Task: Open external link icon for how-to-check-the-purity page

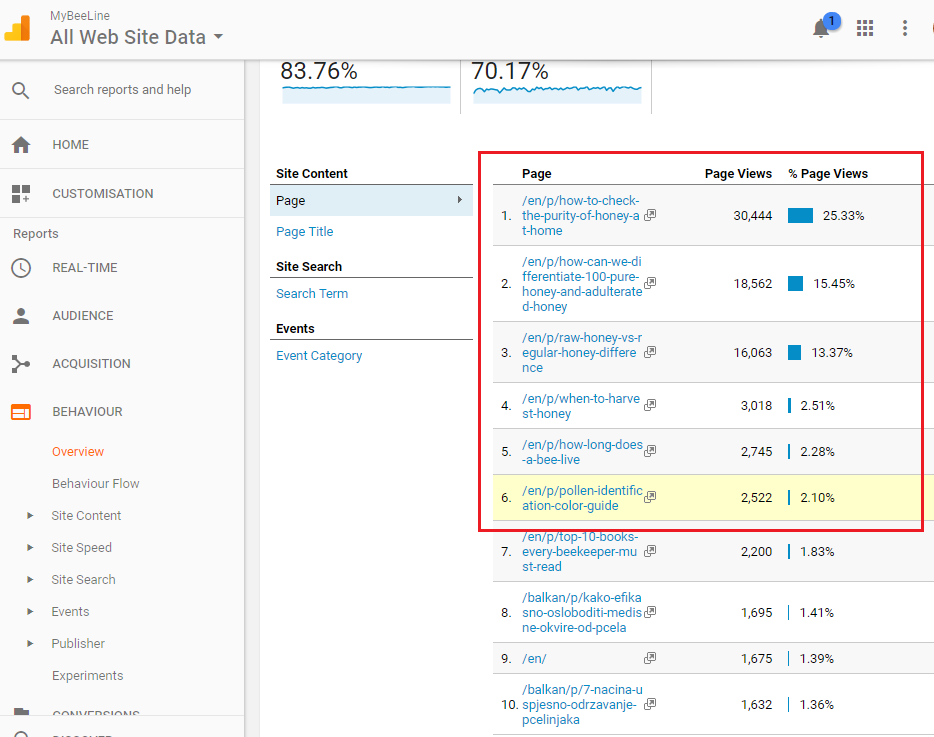Action: [x=650, y=215]
